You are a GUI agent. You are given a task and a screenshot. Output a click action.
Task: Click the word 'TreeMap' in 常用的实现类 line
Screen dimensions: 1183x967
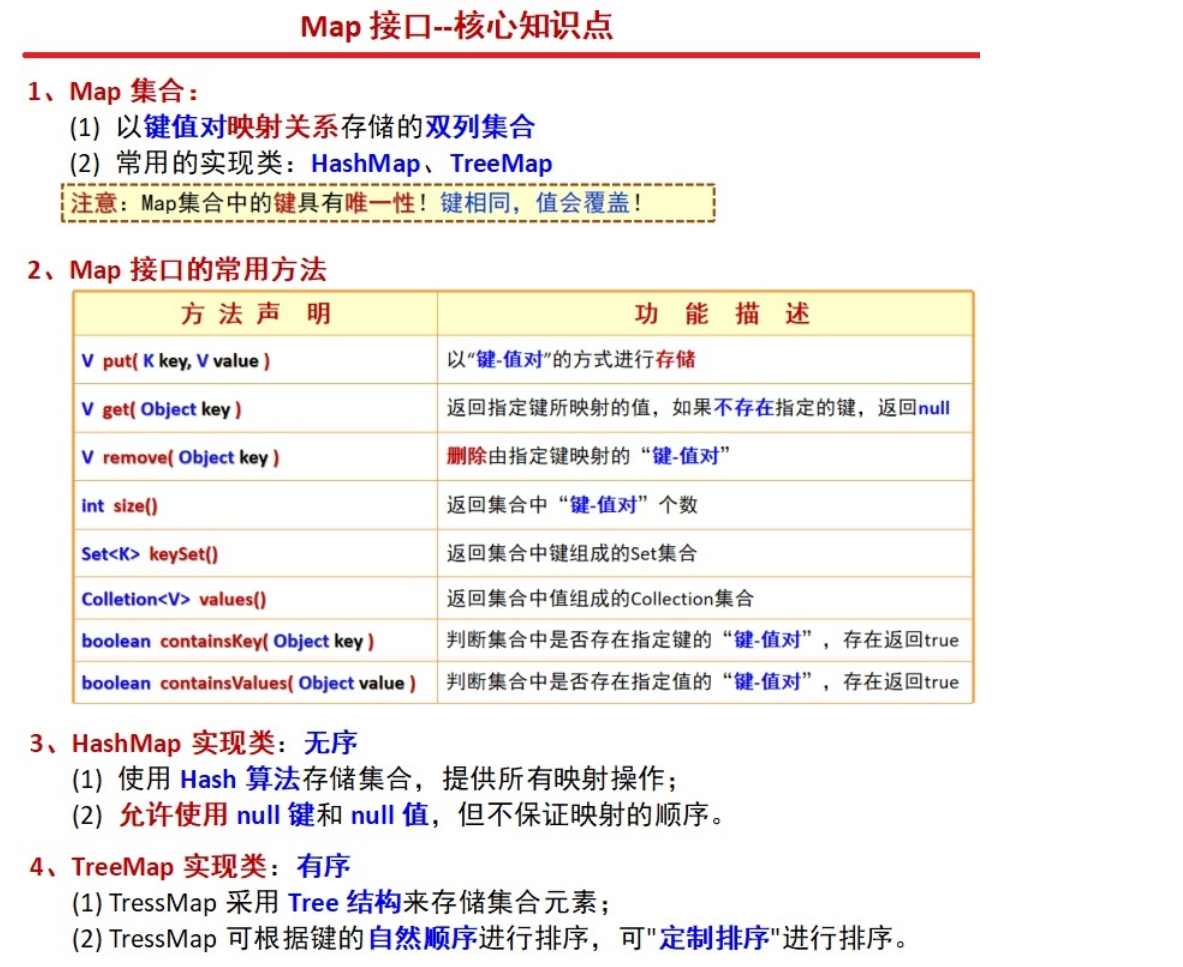[501, 164]
